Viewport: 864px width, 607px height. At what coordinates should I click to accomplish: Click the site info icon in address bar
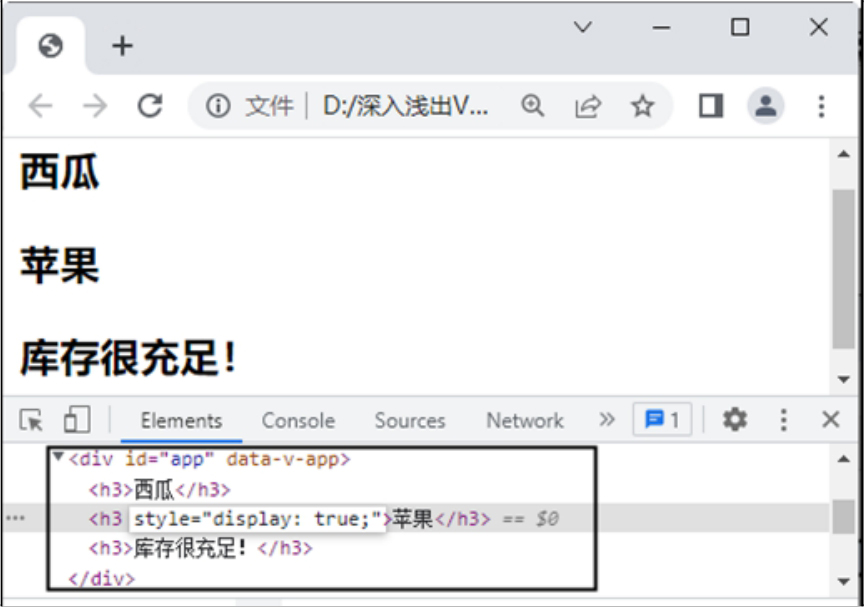[x=218, y=105]
